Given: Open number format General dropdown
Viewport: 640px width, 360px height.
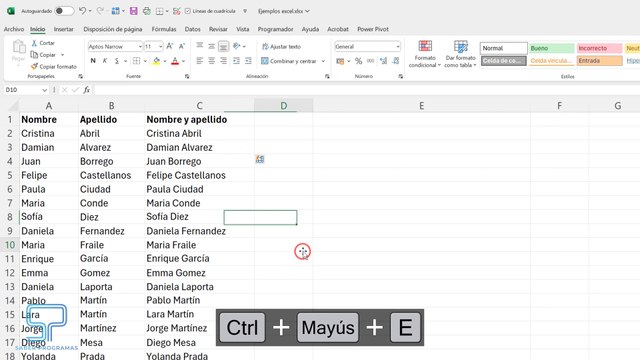Looking at the screenshot, I should click(x=398, y=47).
